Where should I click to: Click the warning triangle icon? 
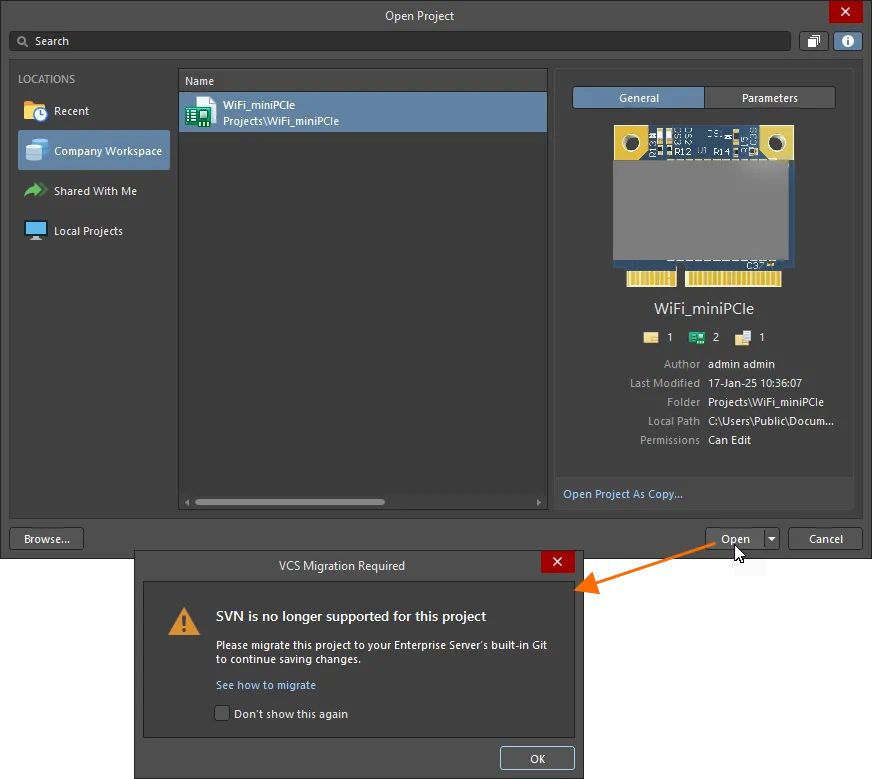click(184, 622)
